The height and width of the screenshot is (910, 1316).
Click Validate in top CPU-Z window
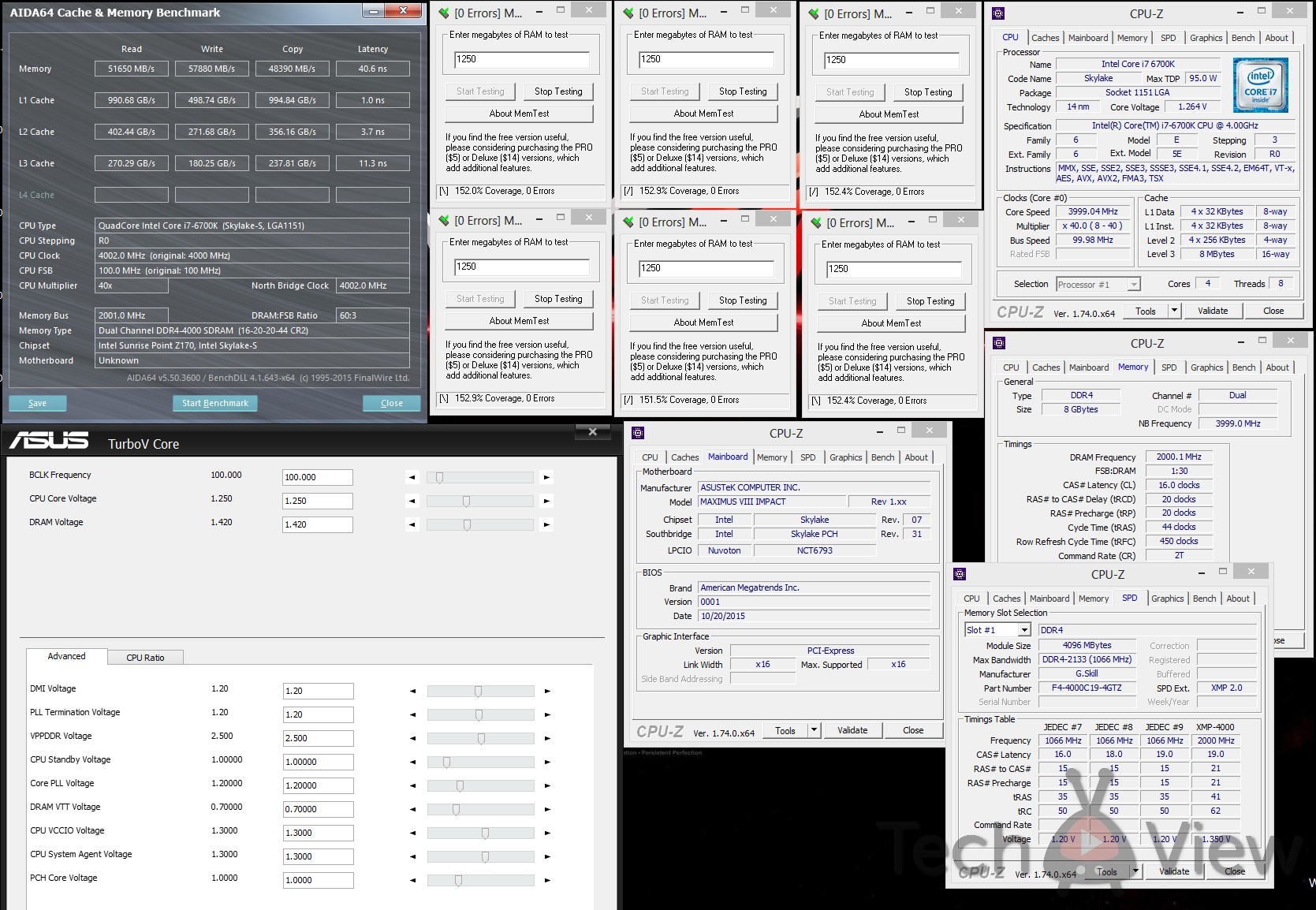[1213, 311]
